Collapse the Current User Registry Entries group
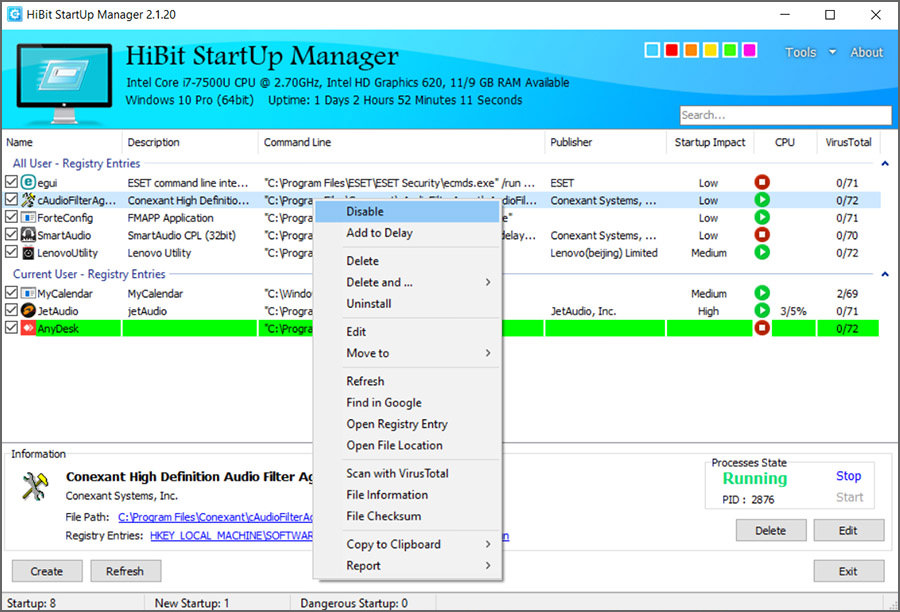Viewport: 900px width, 612px height. pyautogui.click(x=885, y=274)
